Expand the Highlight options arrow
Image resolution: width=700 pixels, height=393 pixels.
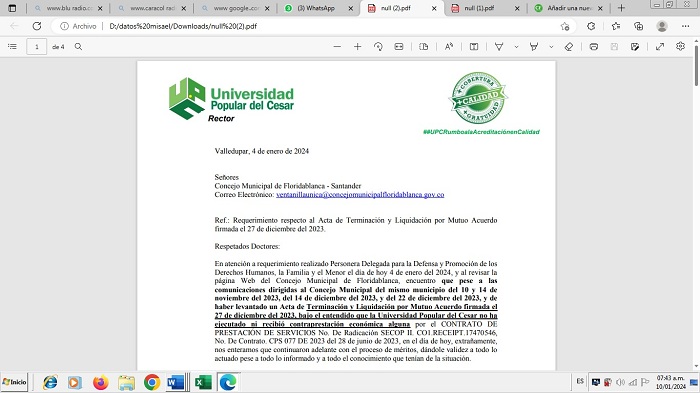pos(551,46)
